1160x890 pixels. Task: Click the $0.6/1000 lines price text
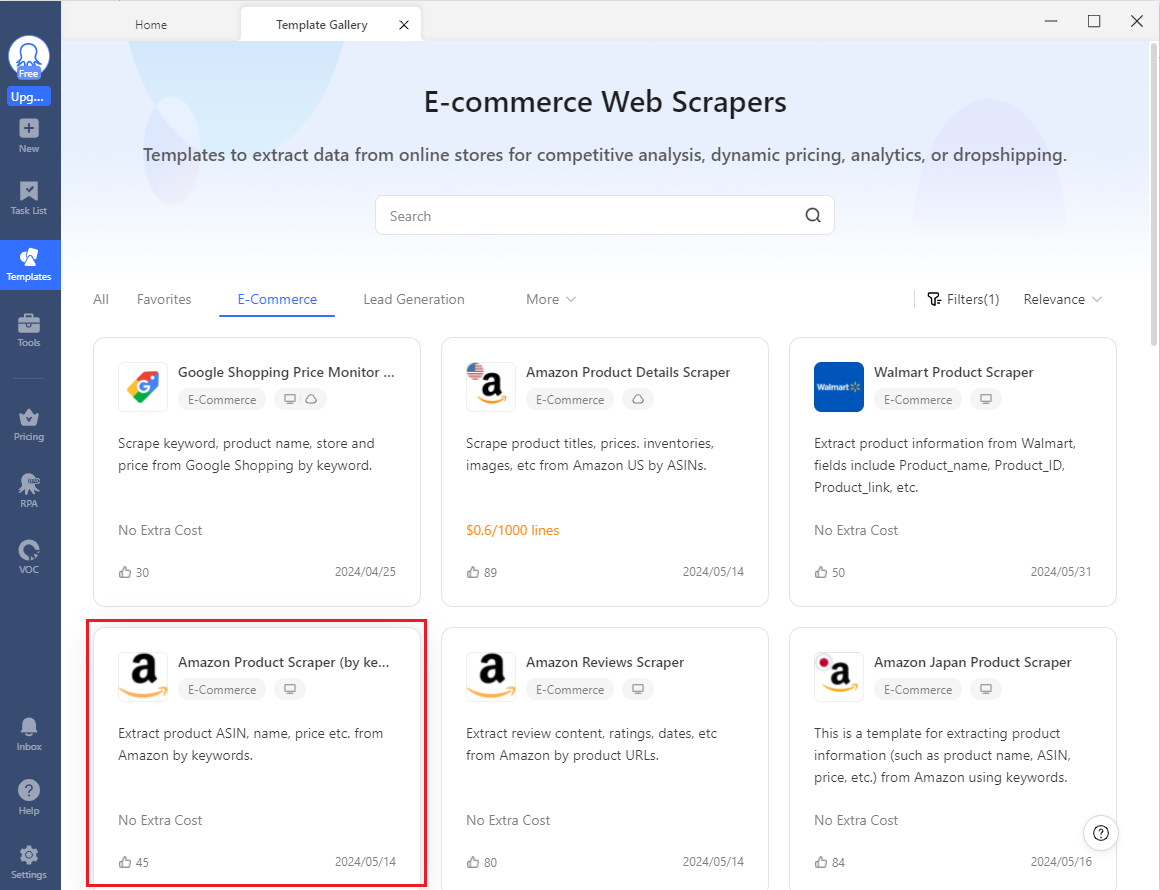513,530
